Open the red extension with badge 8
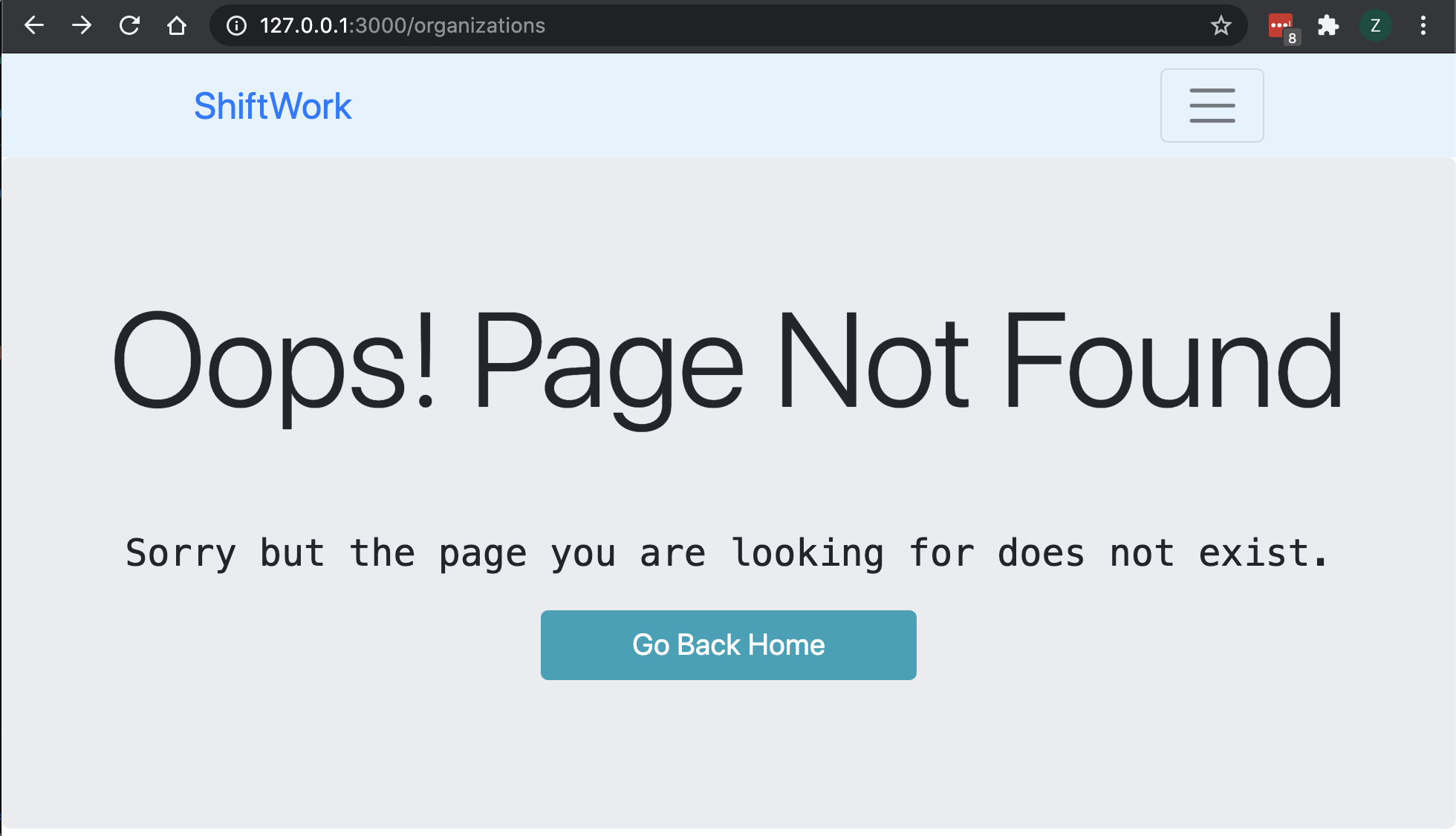The width and height of the screenshot is (1456, 836). (x=1281, y=26)
